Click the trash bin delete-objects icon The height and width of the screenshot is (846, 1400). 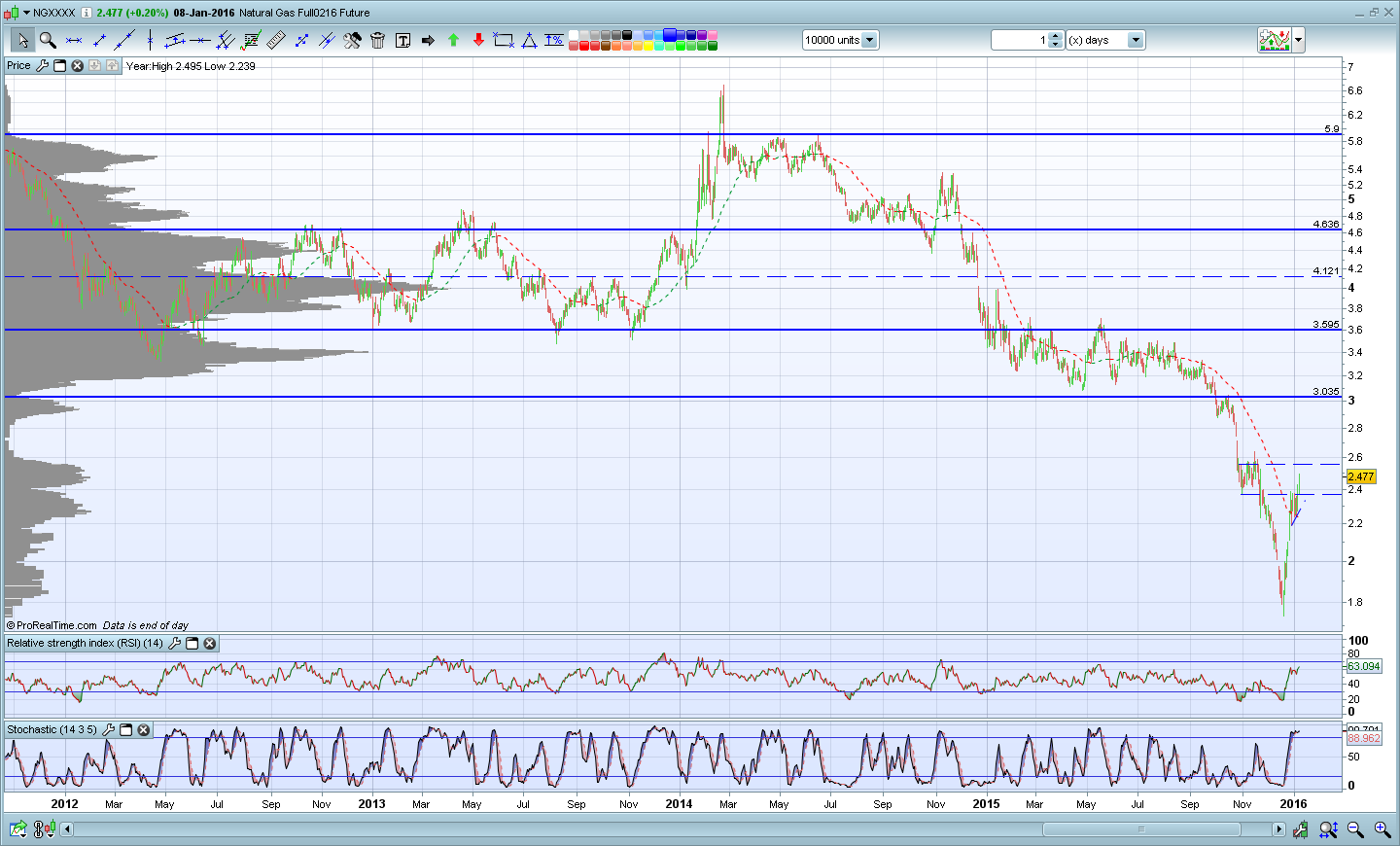pyautogui.click(x=378, y=40)
